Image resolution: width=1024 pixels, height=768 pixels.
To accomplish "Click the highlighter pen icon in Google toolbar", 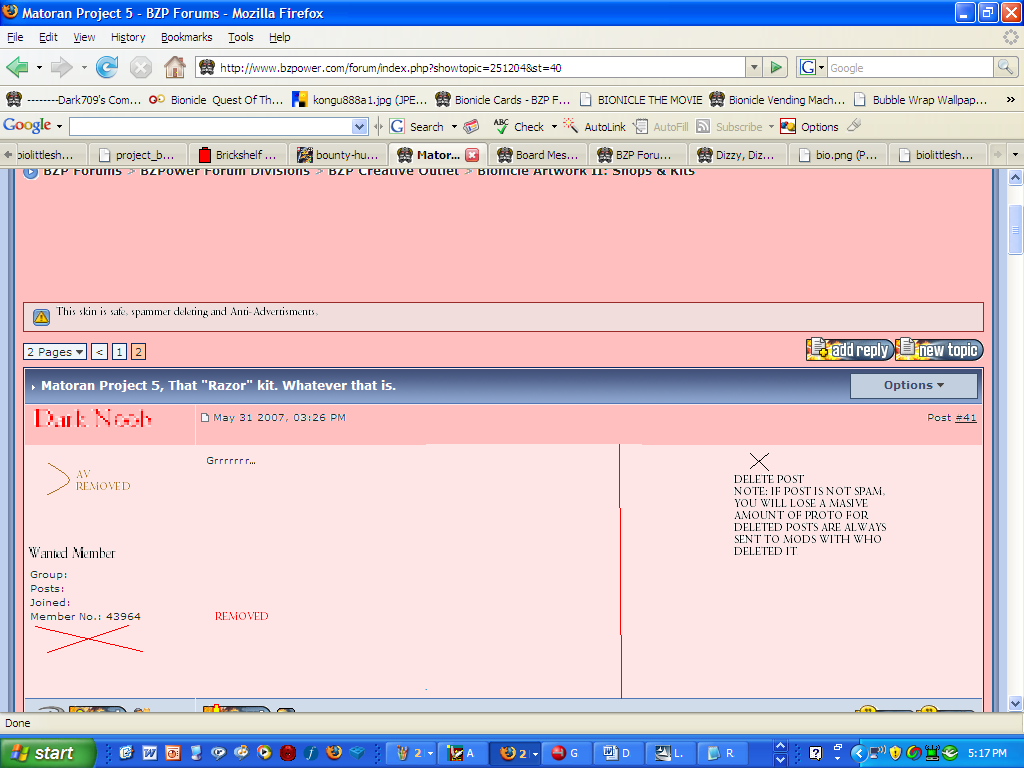I will coord(854,125).
